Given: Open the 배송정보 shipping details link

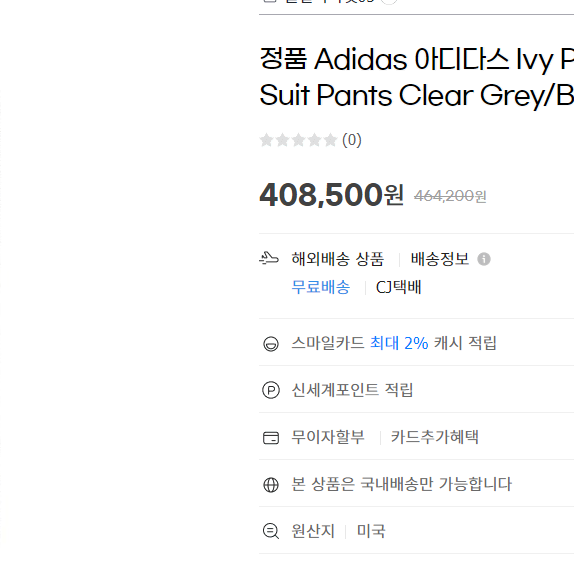Looking at the screenshot, I should [x=440, y=259].
